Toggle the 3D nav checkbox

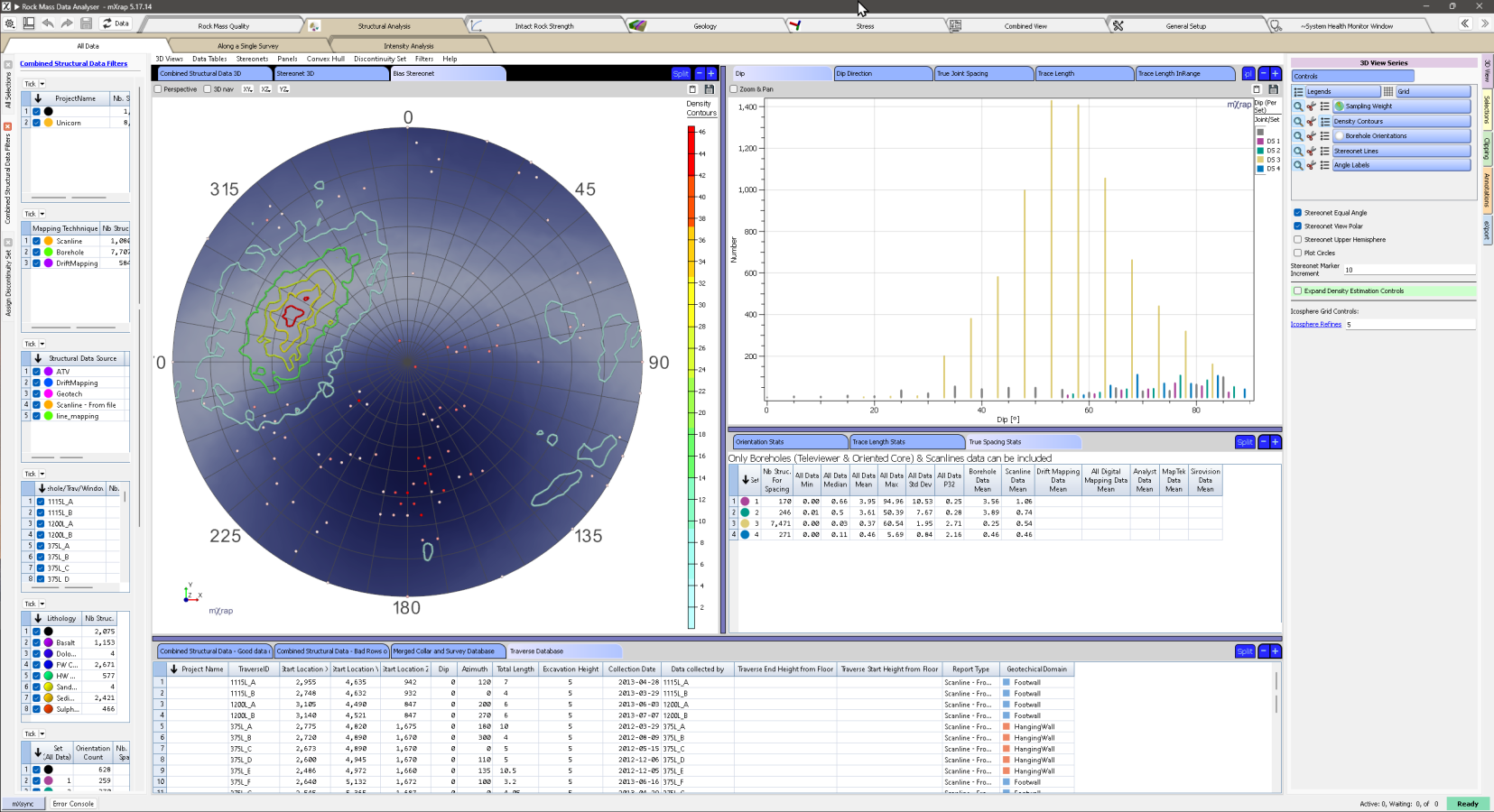(x=208, y=89)
